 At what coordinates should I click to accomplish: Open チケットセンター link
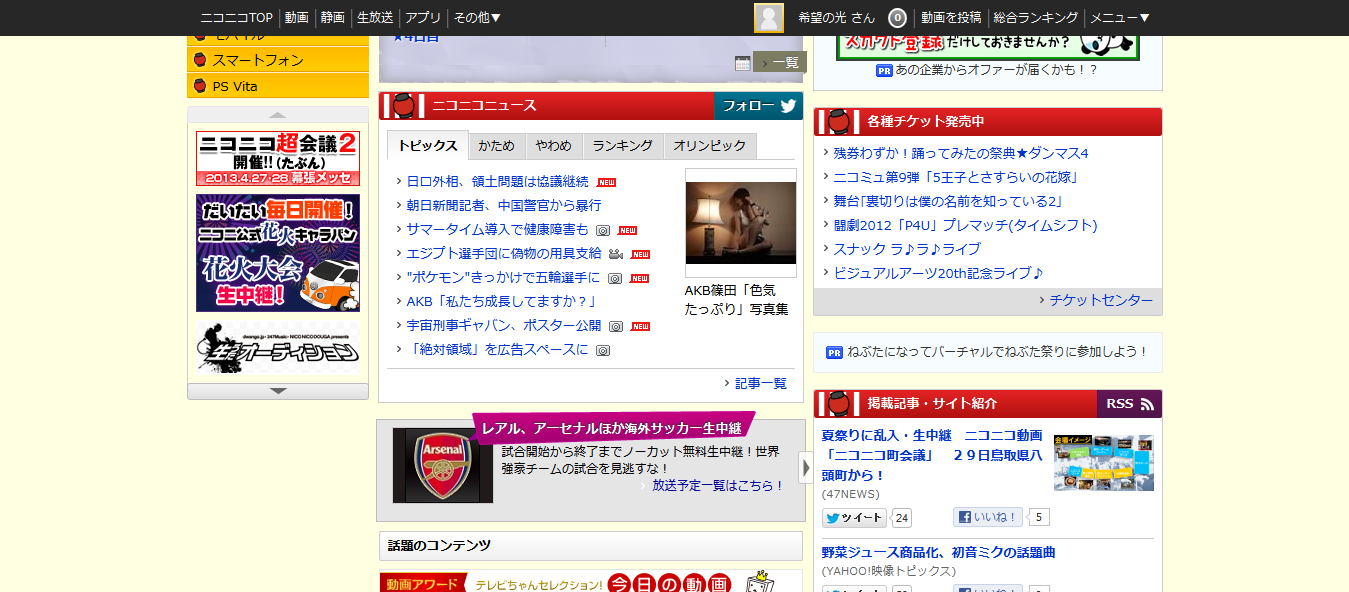[x=1100, y=300]
